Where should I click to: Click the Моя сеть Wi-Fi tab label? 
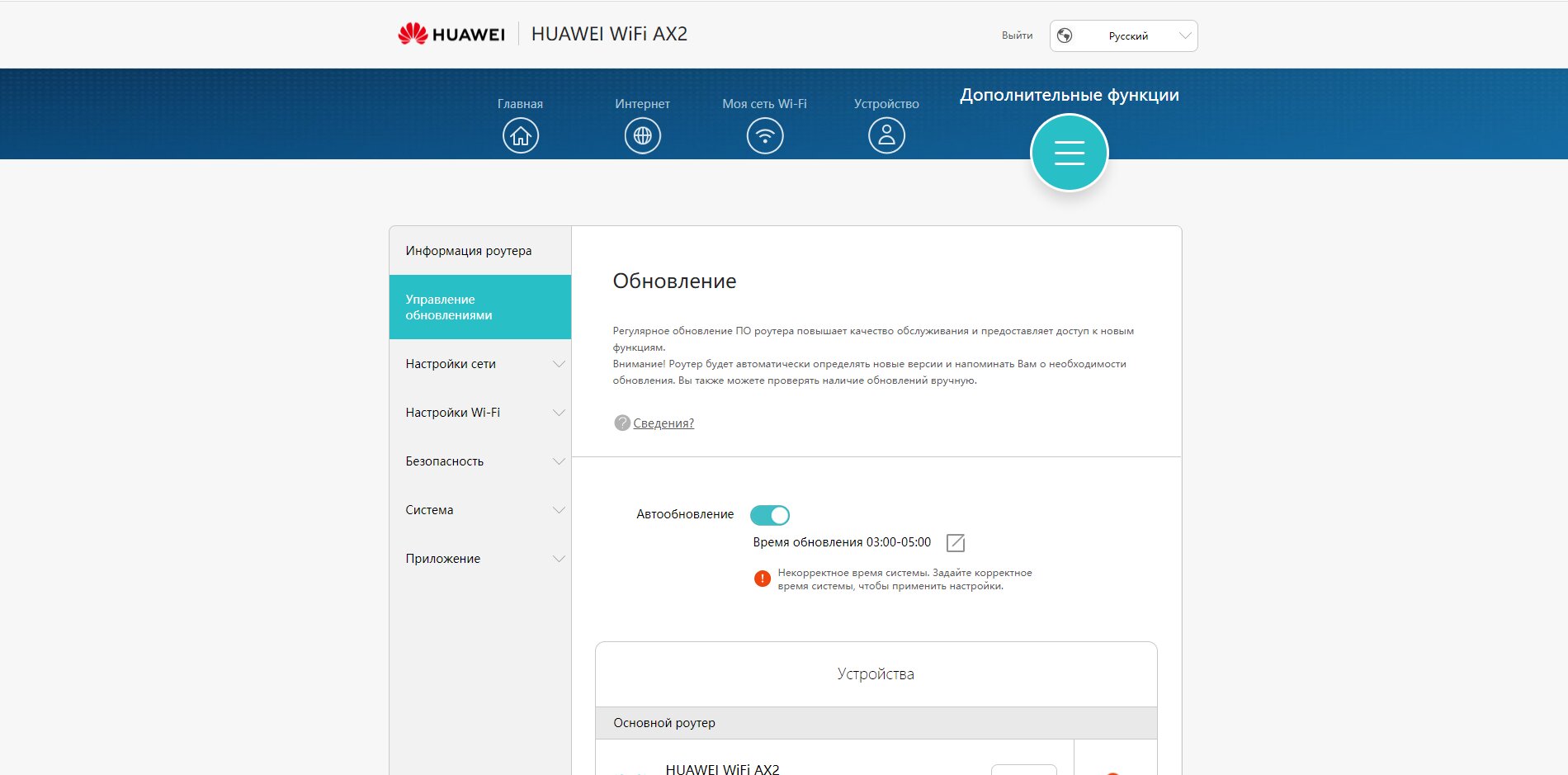pos(764,104)
